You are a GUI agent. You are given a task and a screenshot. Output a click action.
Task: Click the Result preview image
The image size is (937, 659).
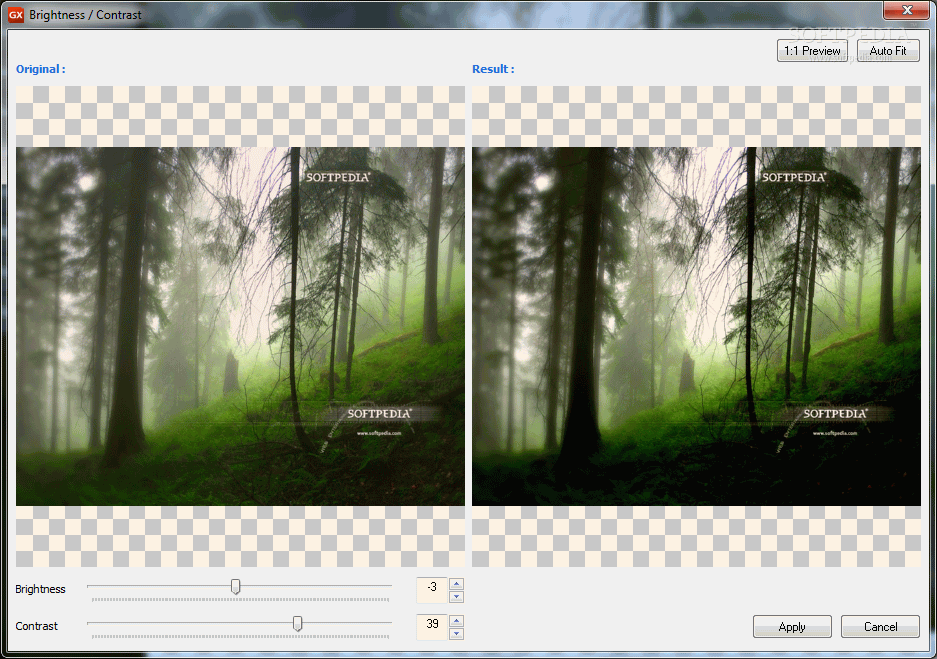pos(696,326)
